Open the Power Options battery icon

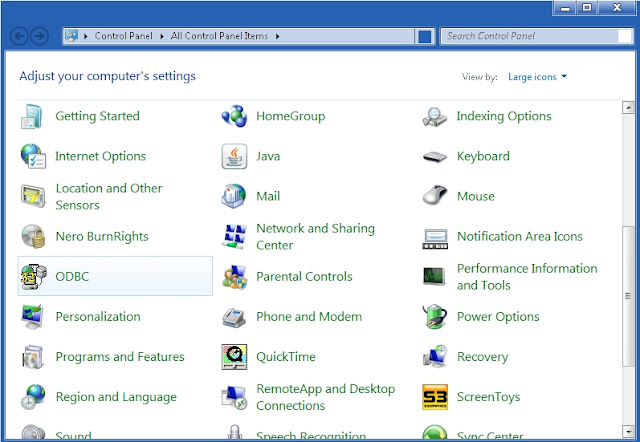(x=435, y=316)
